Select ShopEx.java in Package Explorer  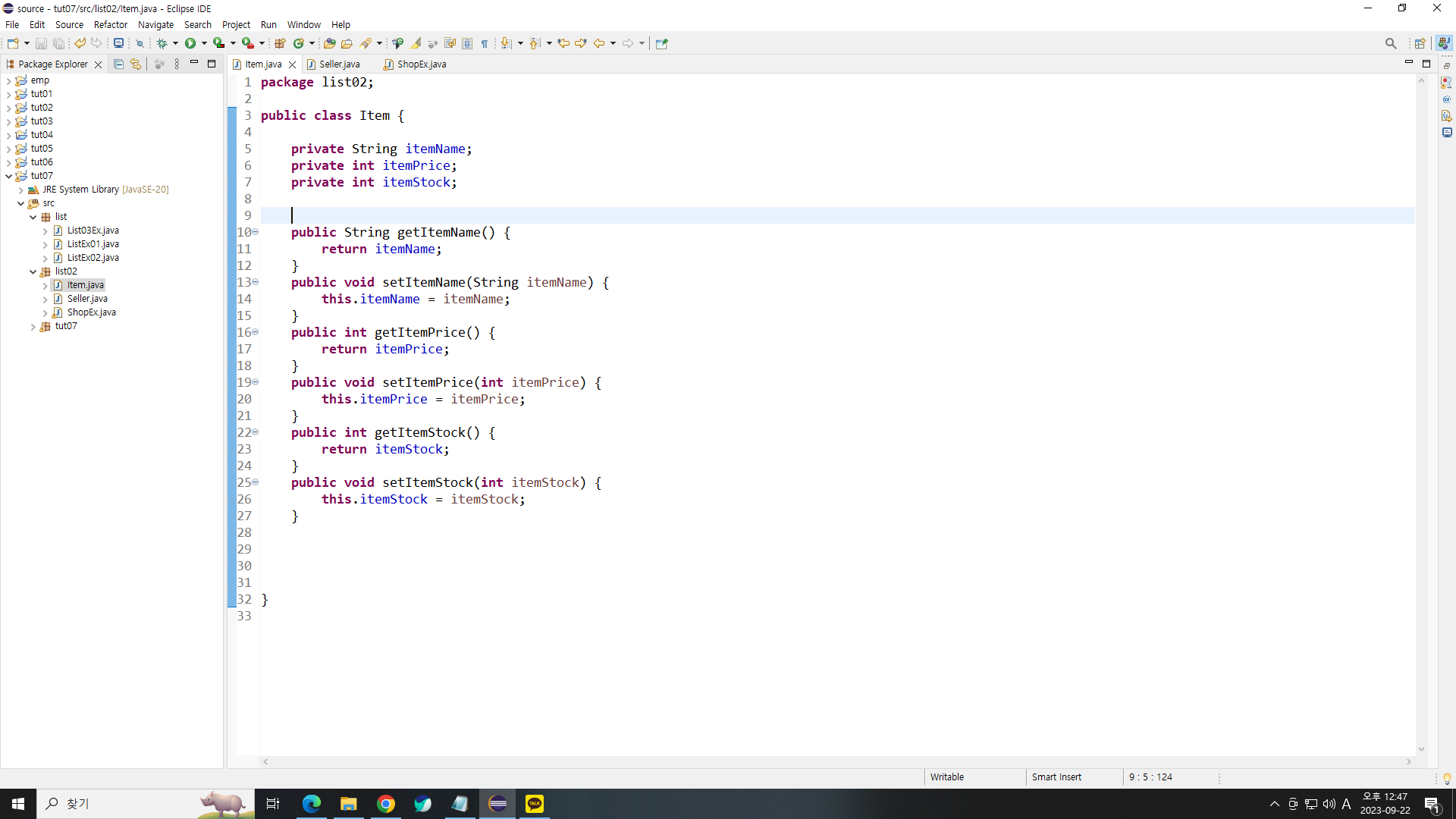click(x=91, y=312)
